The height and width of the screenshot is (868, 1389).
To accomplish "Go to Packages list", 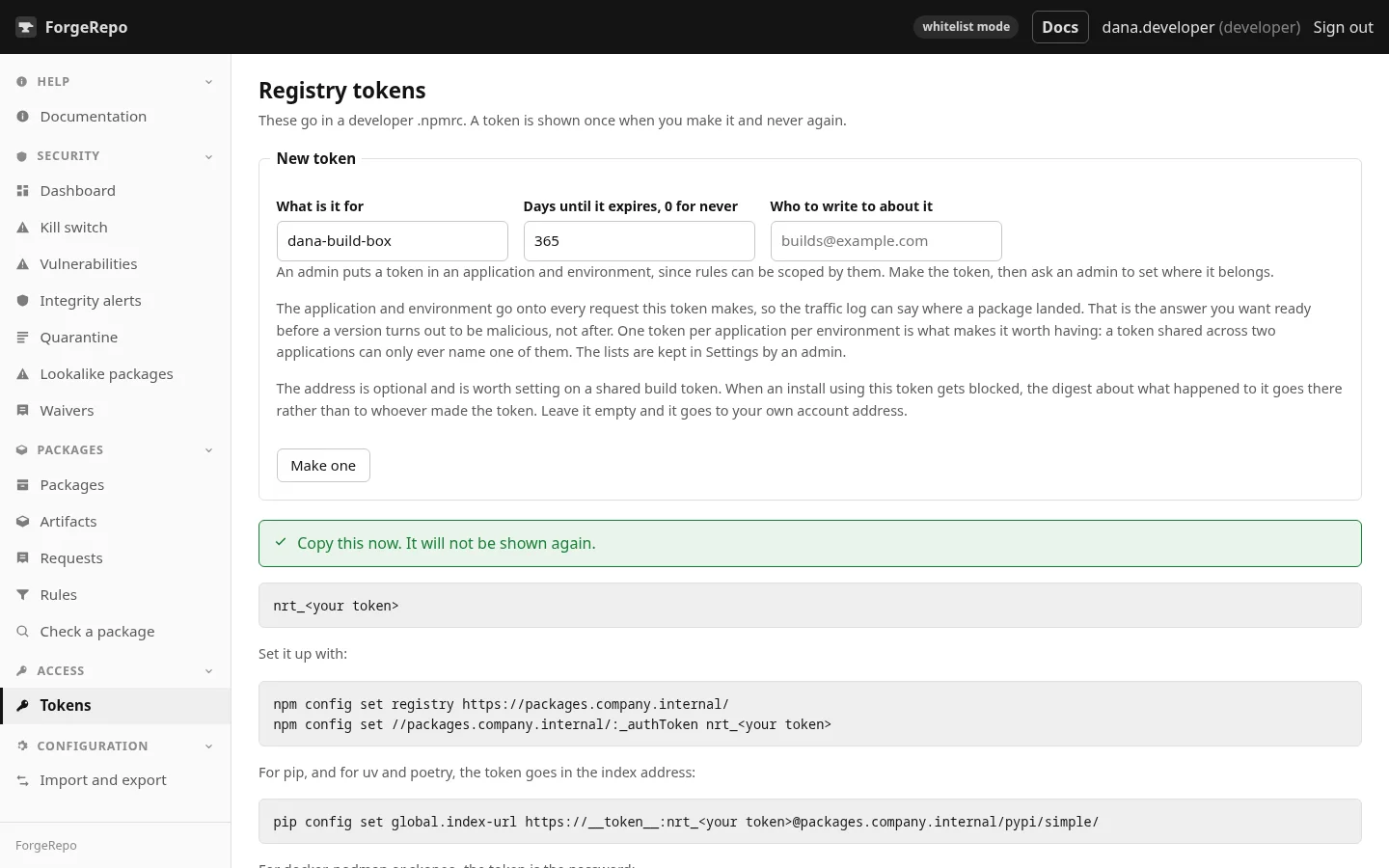I will click(116, 485).
